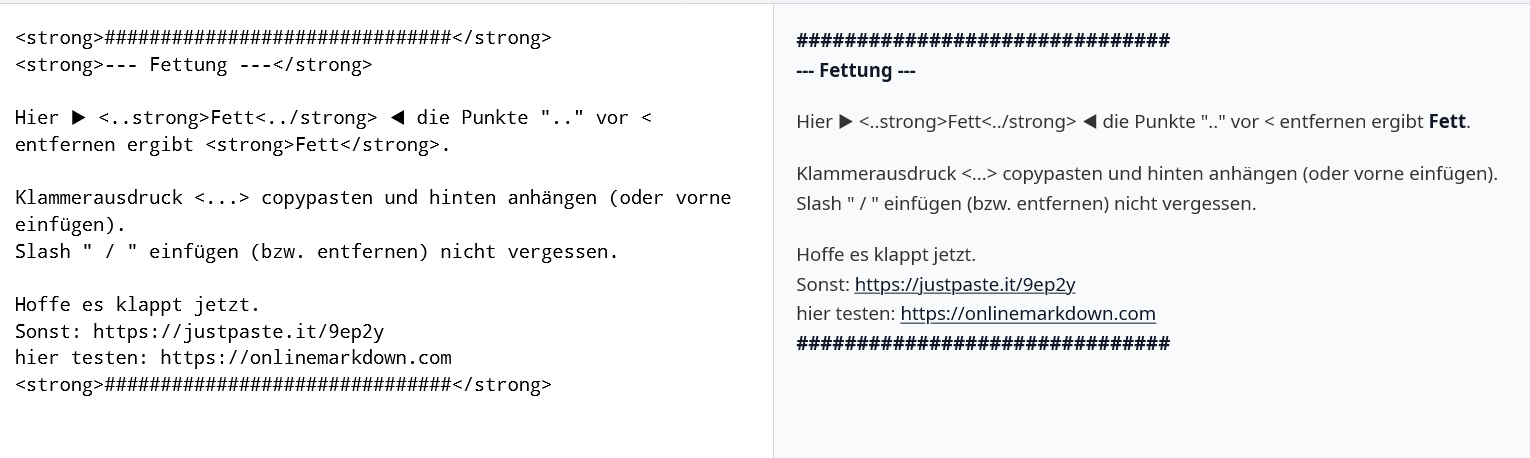Click "Hoffe es klappt jetzt." in the preview

(885, 254)
